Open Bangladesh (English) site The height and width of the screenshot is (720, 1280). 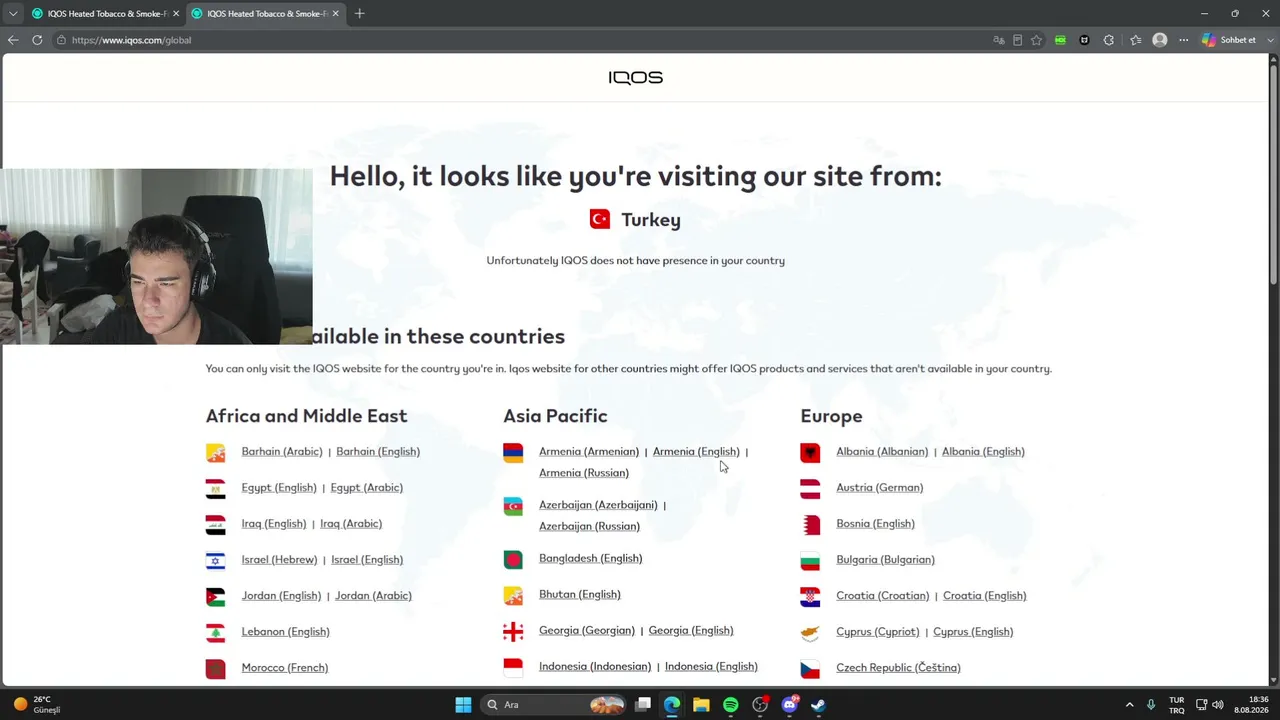coord(591,559)
